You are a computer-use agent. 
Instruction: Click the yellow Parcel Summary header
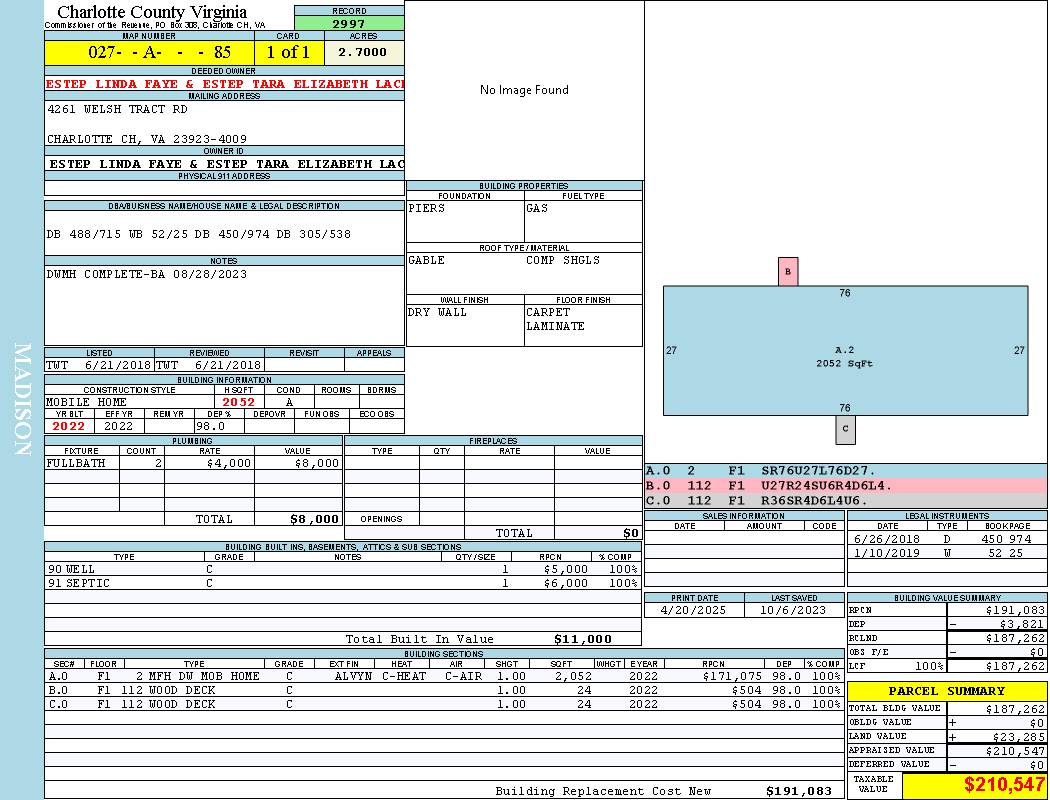[946, 691]
